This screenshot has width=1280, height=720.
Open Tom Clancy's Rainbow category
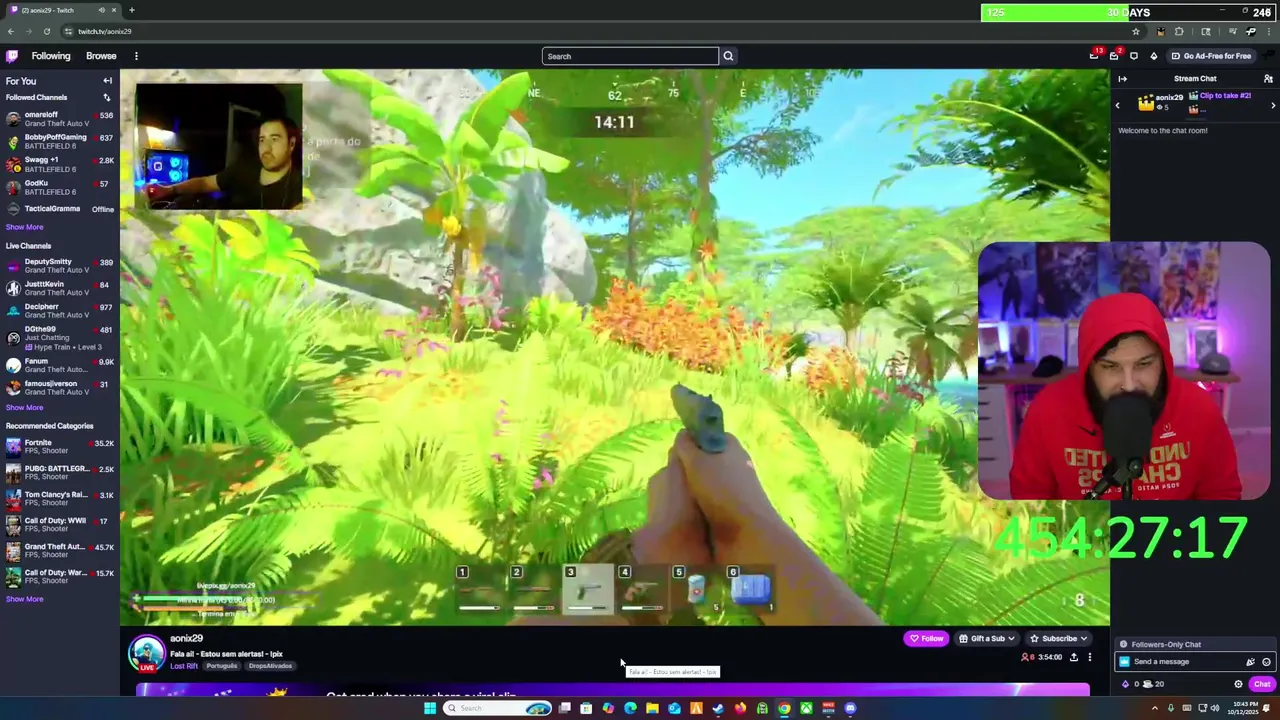coord(60,498)
